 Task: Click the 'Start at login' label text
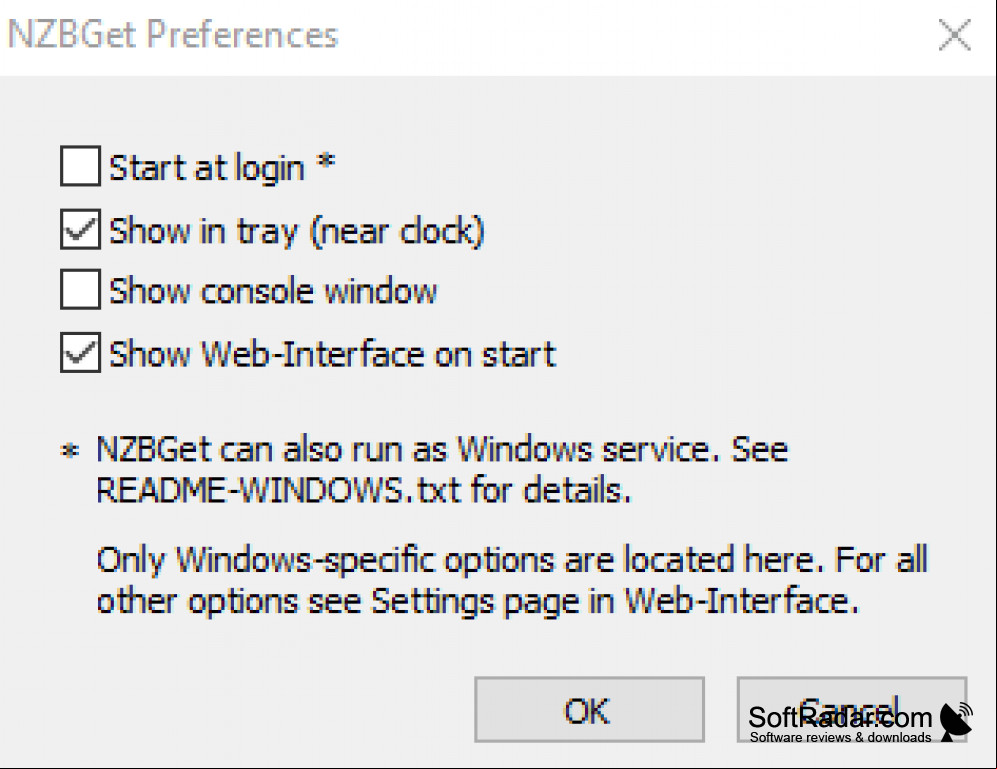[x=207, y=168]
